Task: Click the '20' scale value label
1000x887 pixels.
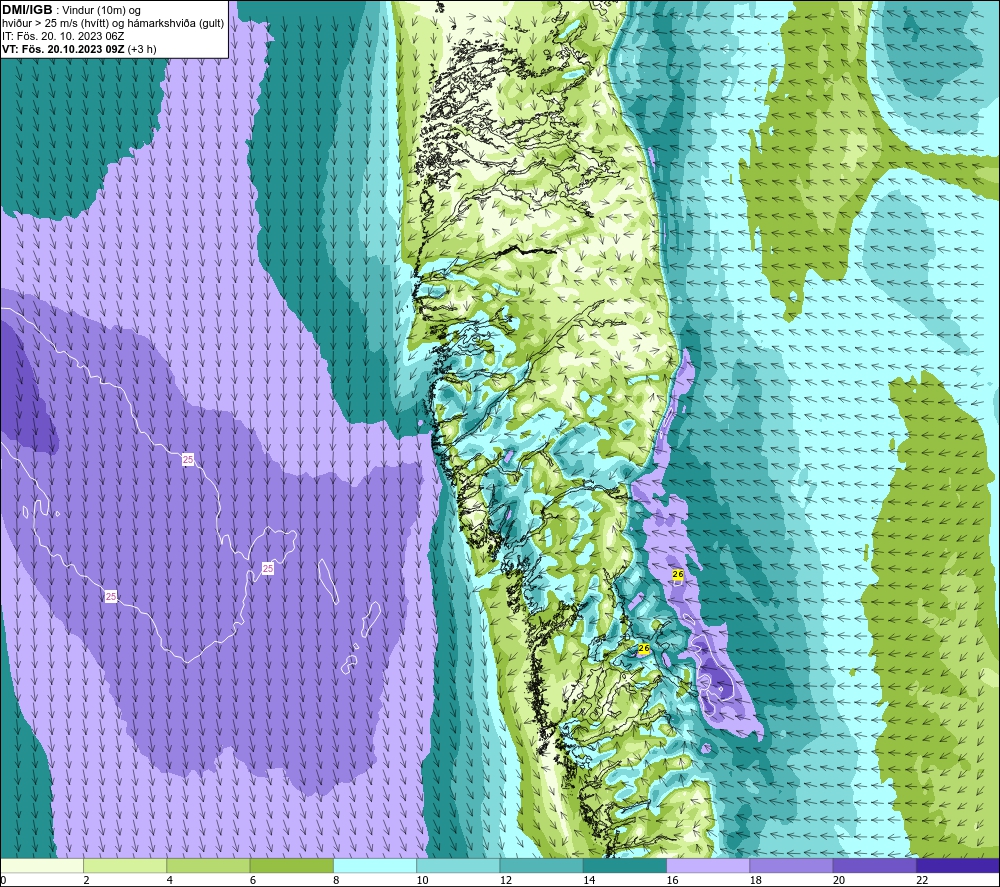Action: tap(839, 880)
